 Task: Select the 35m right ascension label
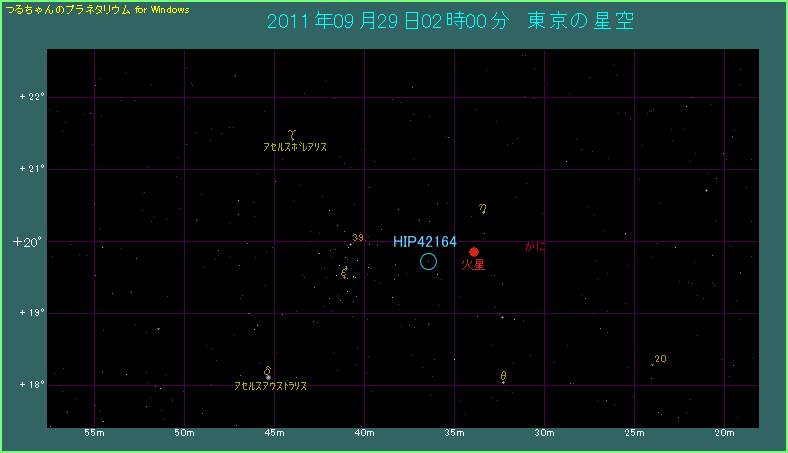454,433
